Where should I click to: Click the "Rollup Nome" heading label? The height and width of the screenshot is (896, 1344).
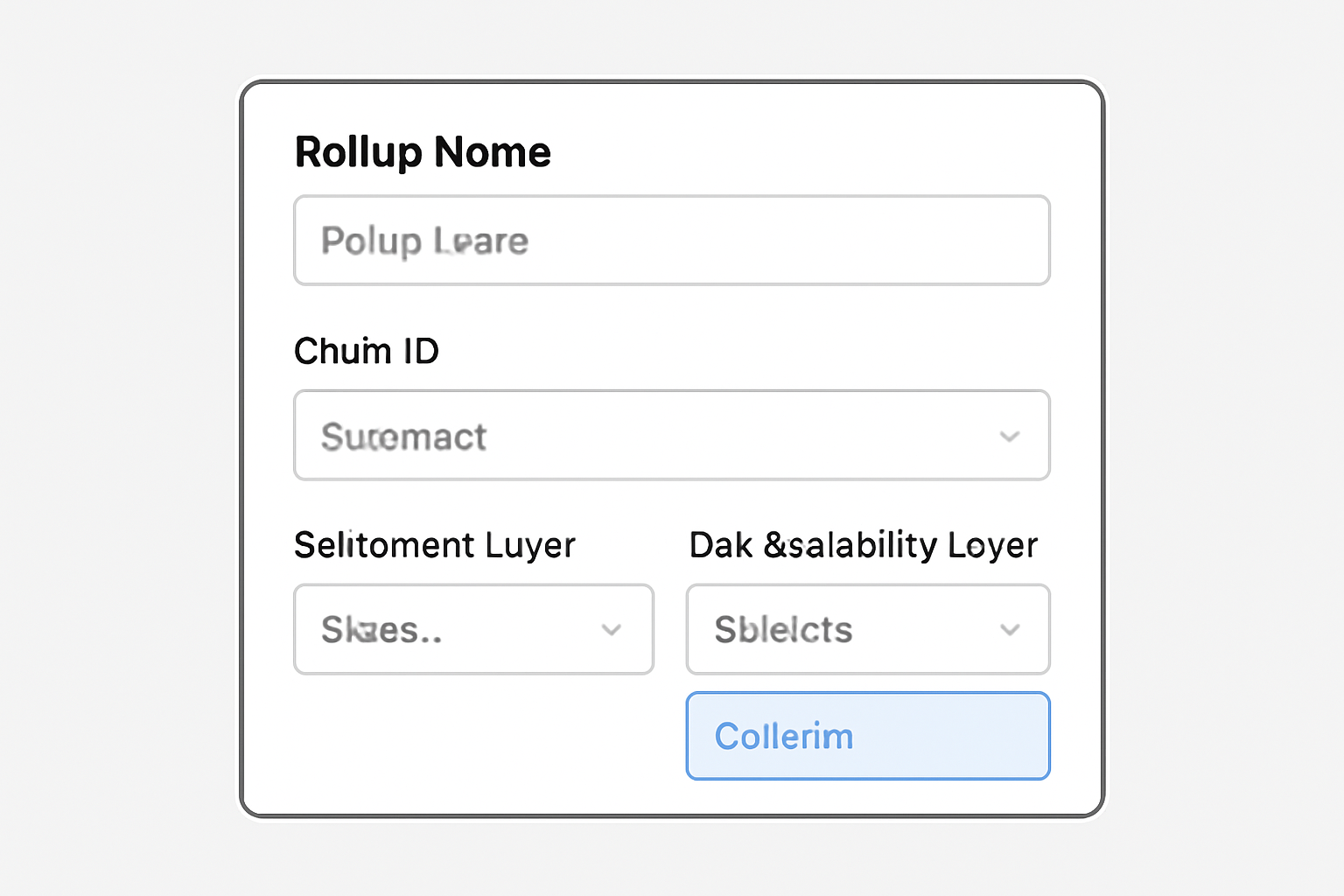(x=423, y=152)
